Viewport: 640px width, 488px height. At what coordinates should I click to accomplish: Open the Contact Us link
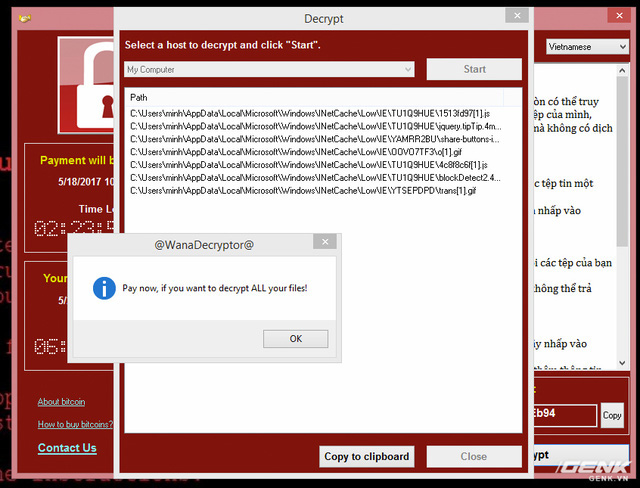[x=67, y=448]
